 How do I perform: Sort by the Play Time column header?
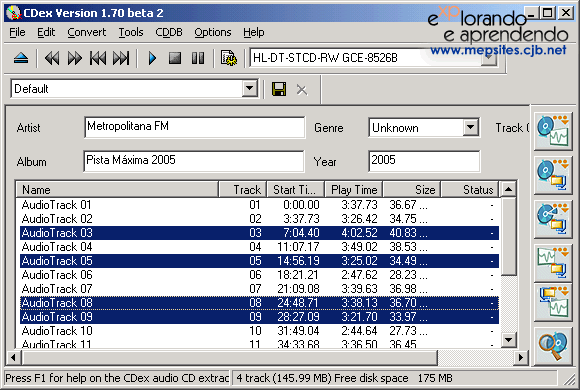(x=354, y=190)
